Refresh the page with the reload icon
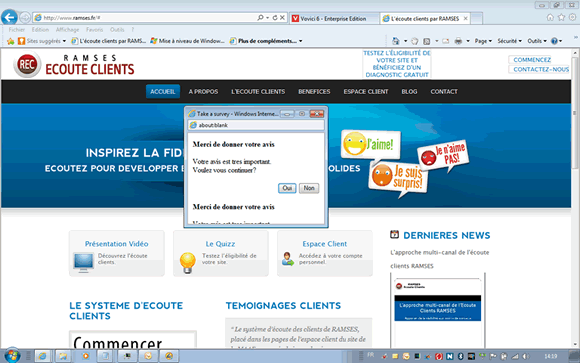The width and height of the screenshot is (580, 363). tap(275, 18)
